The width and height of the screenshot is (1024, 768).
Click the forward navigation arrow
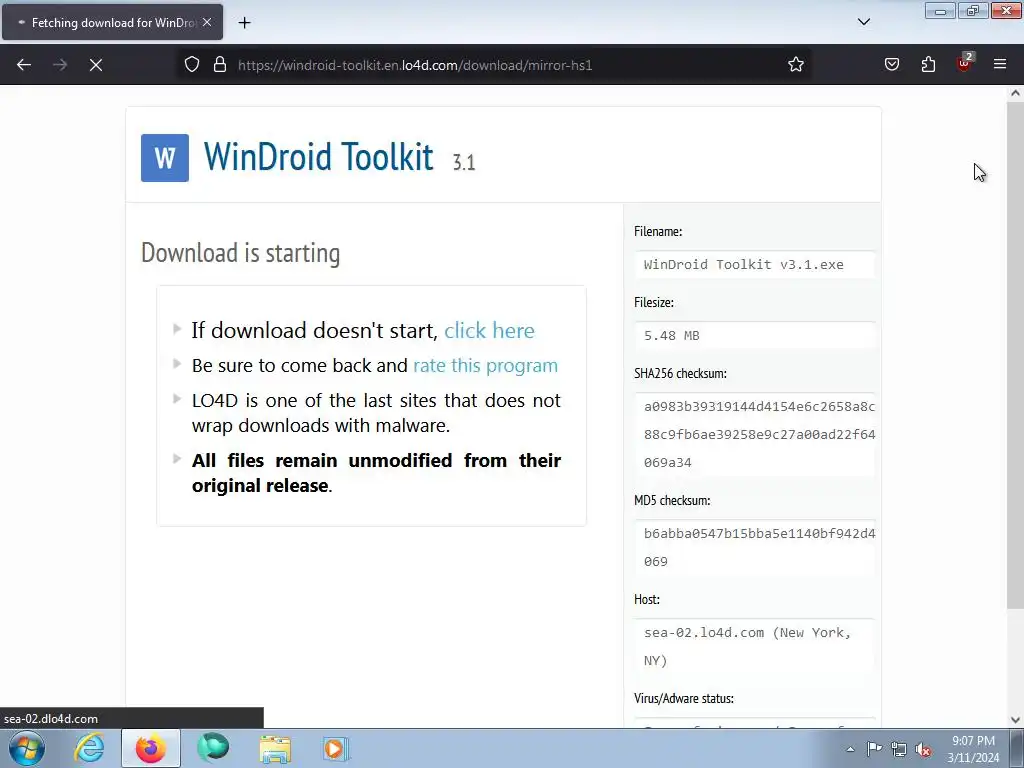tap(60, 65)
